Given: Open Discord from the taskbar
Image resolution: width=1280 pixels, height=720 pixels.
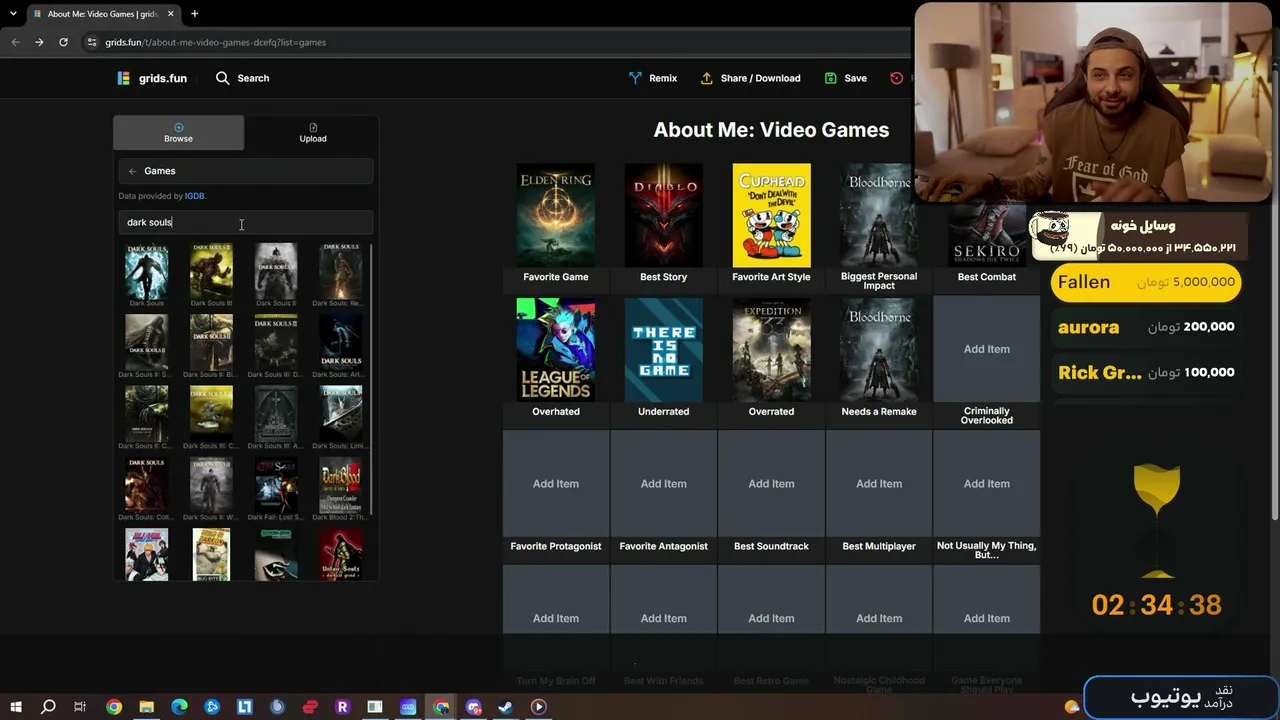Looking at the screenshot, I should click(x=473, y=707).
